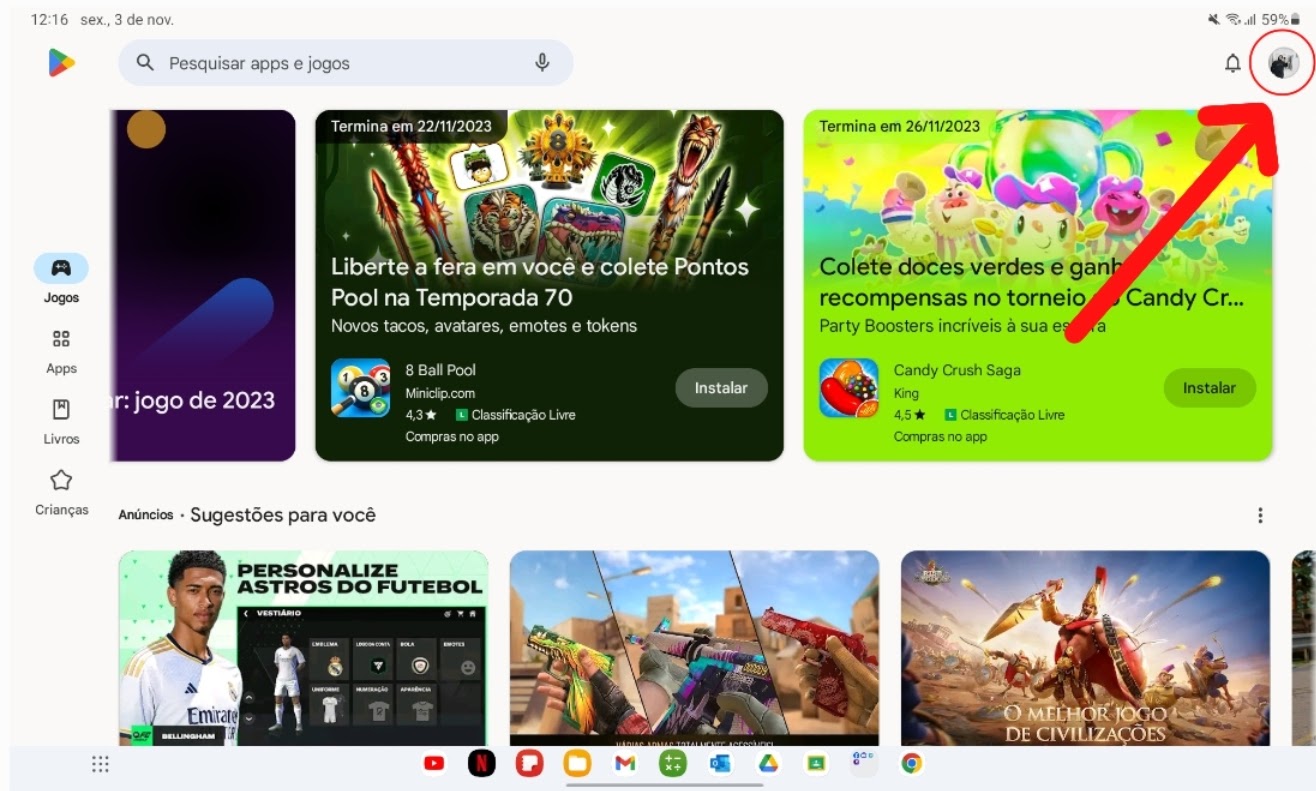Screen dimensions: 1316x791
Task: Open the yellow files folder app
Action: pyautogui.click(x=577, y=764)
